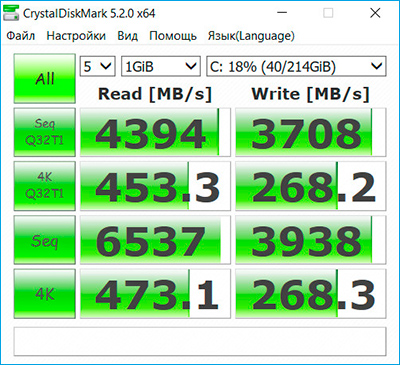Run all benchmarks with All button
The image size is (400, 365).
[x=45, y=79]
